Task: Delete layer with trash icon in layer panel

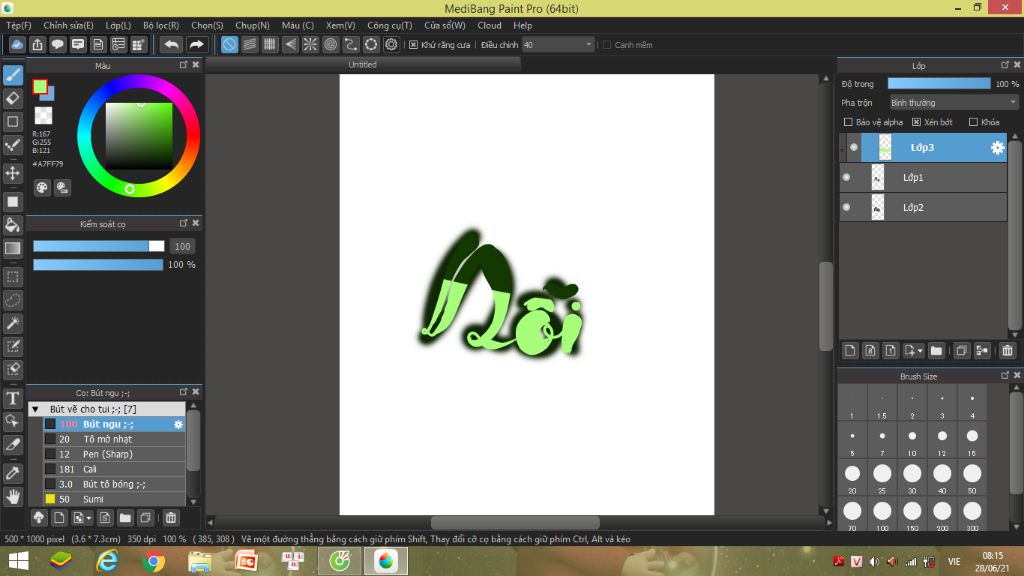Action: pos(1007,351)
